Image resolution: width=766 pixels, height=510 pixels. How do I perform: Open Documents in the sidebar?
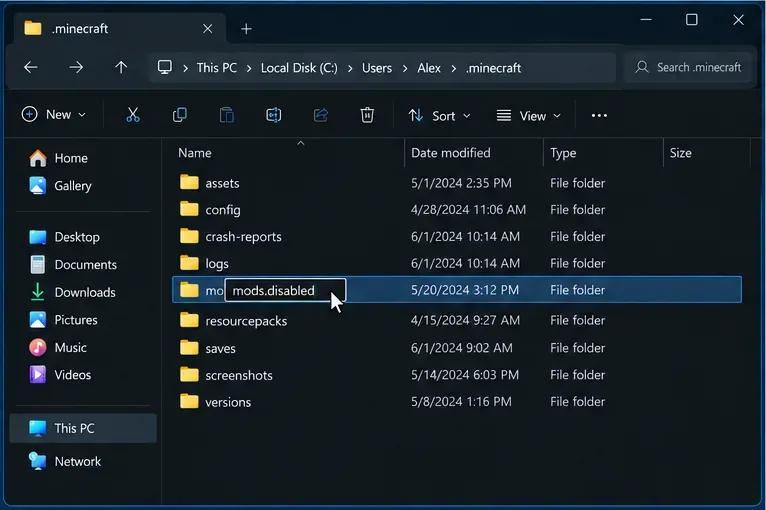[x=73, y=264]
